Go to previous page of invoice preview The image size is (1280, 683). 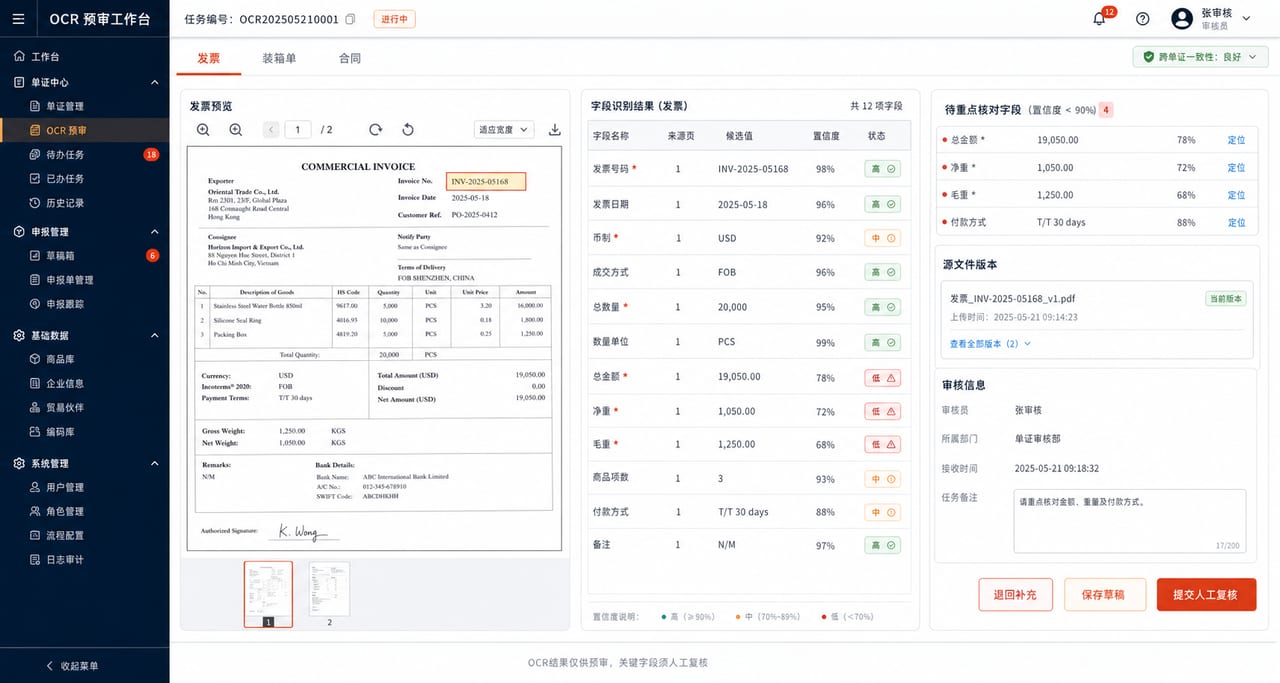271,130
